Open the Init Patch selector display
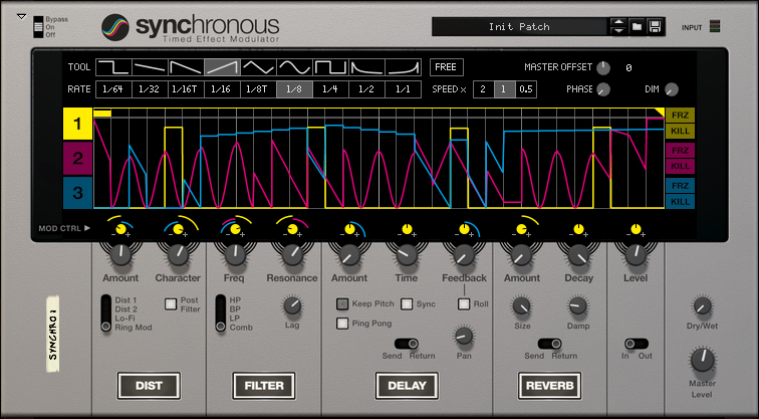The height and width of the screenshot is (419, 759). [x=520, y=26]
